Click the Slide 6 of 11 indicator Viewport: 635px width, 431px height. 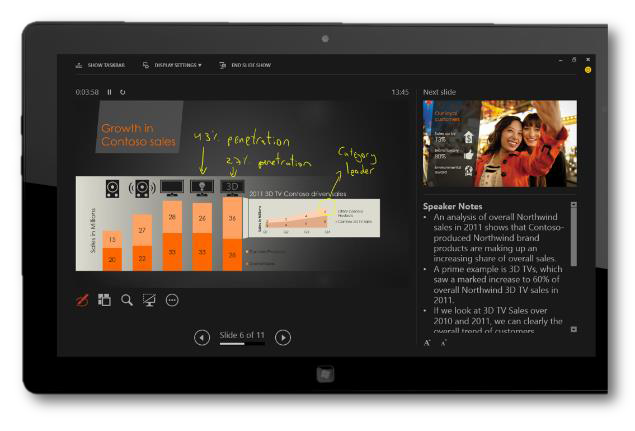pos(242,335)
